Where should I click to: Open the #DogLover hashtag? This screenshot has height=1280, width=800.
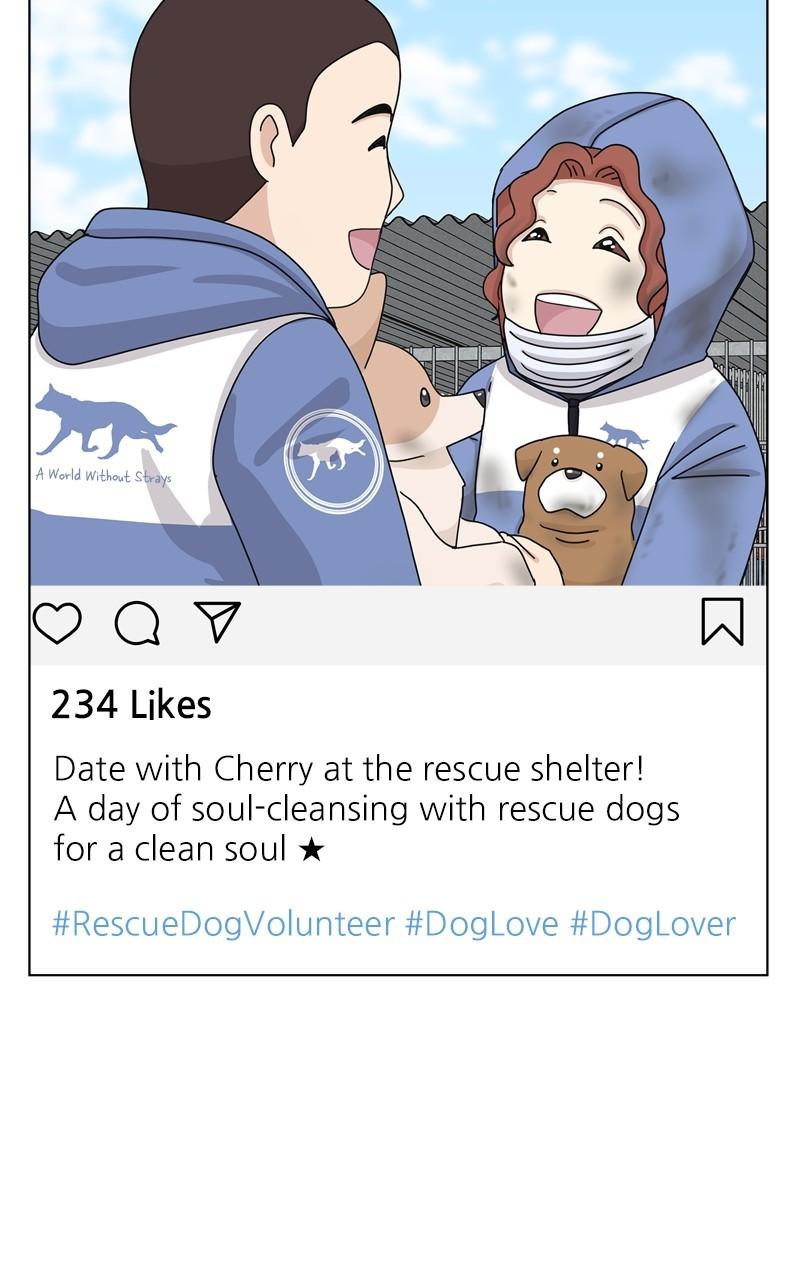(652, 923)
